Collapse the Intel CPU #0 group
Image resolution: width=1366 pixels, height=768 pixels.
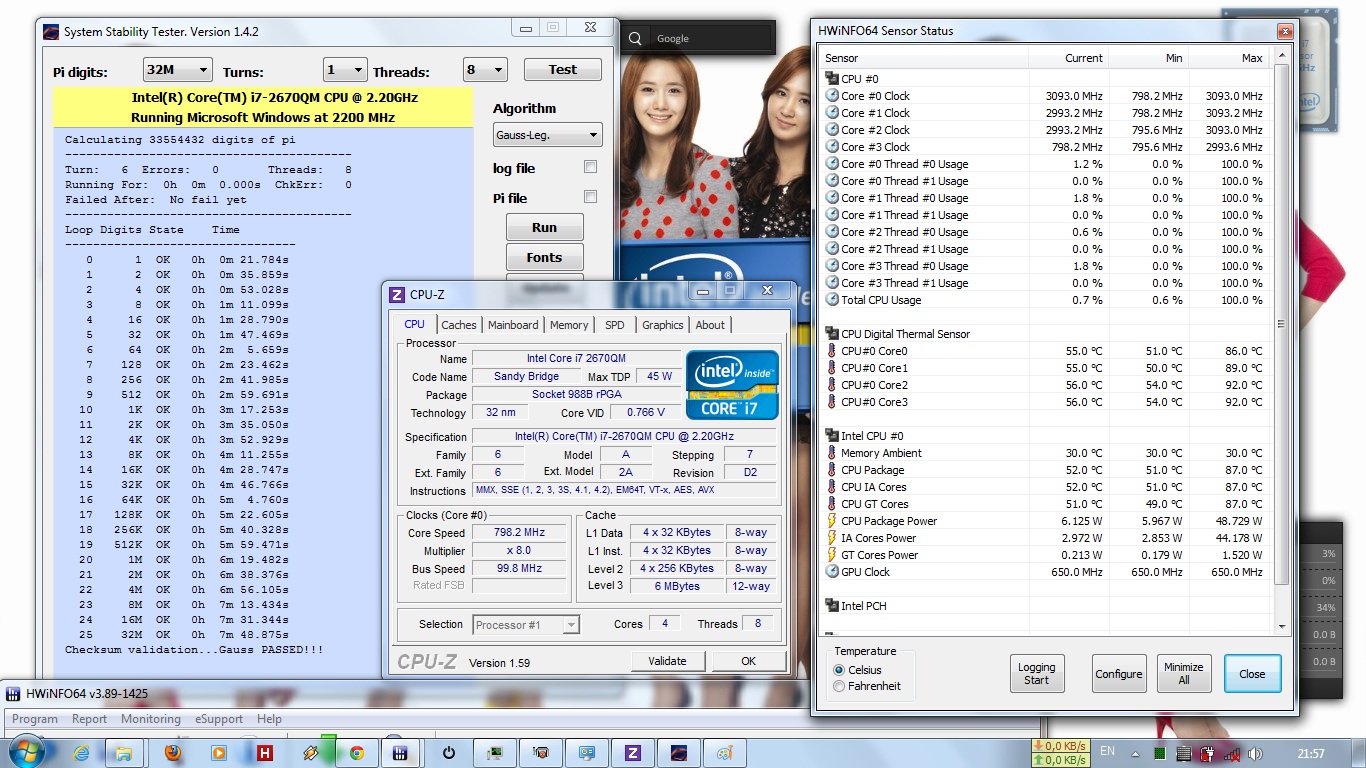click(832, 436)
